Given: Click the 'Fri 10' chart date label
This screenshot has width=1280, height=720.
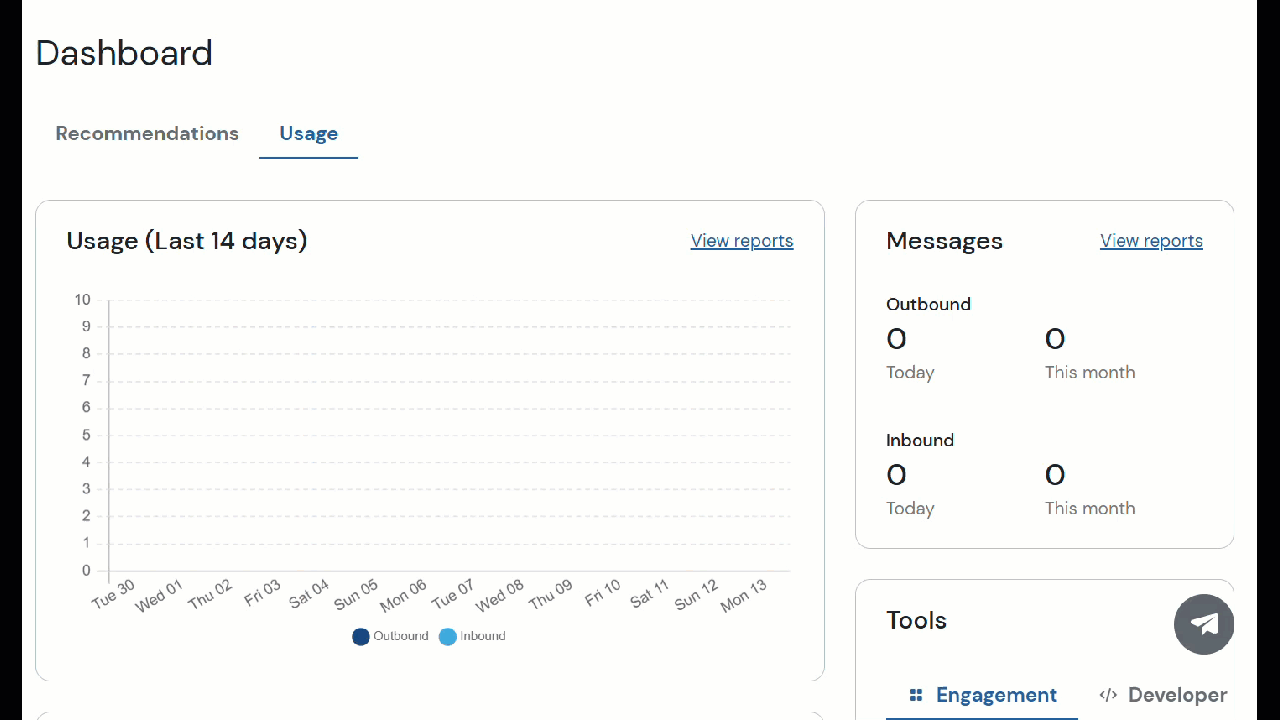Looking at the screenshot, I should tap(603, 592).
